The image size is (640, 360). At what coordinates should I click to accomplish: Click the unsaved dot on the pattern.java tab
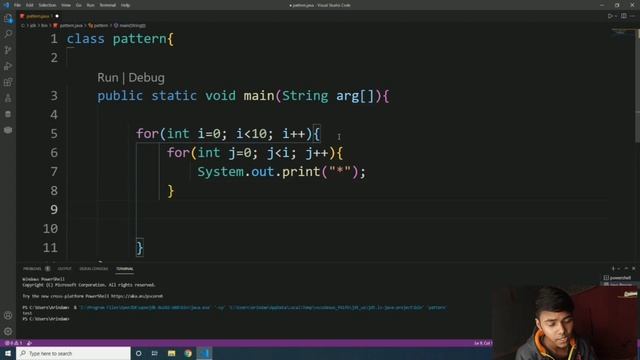tap(57, 16)
